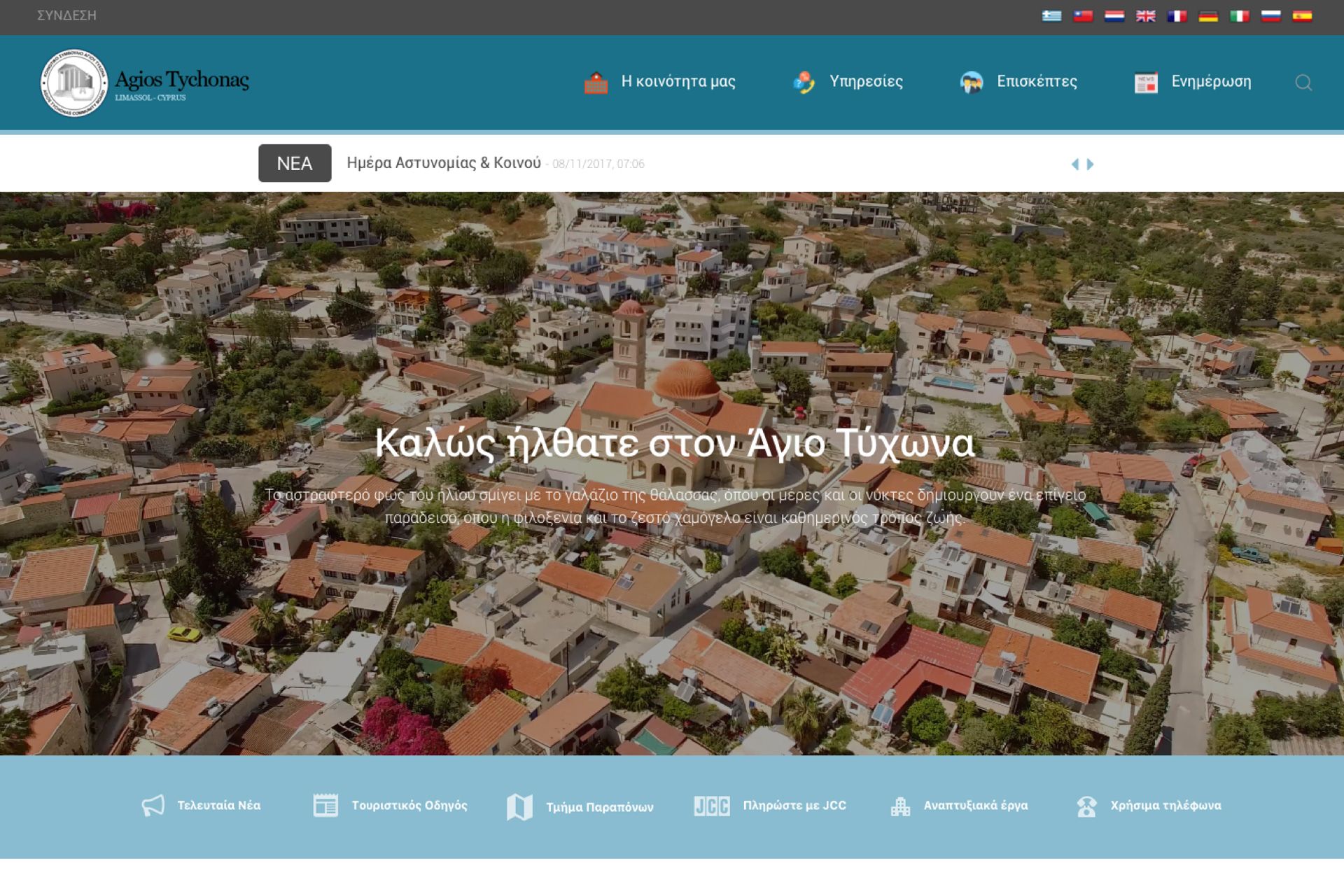Open the search magnifier icon
The width and height of the screenshot is (1344, 896).
1303,83
